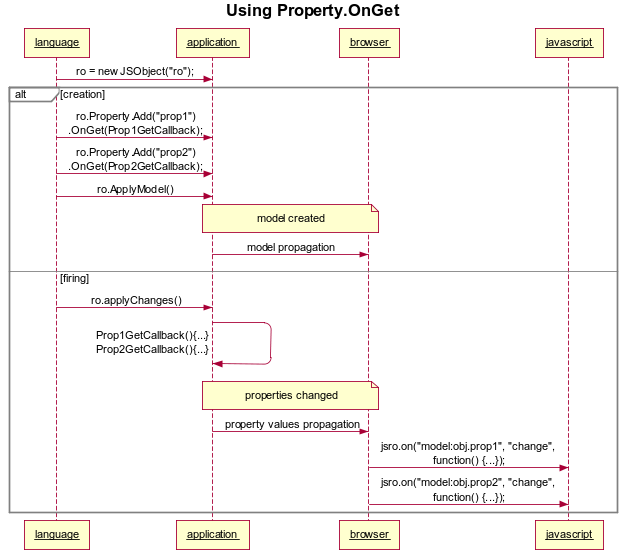
Task: Click the bottom application participant box
Action: [x=212, y=535]
